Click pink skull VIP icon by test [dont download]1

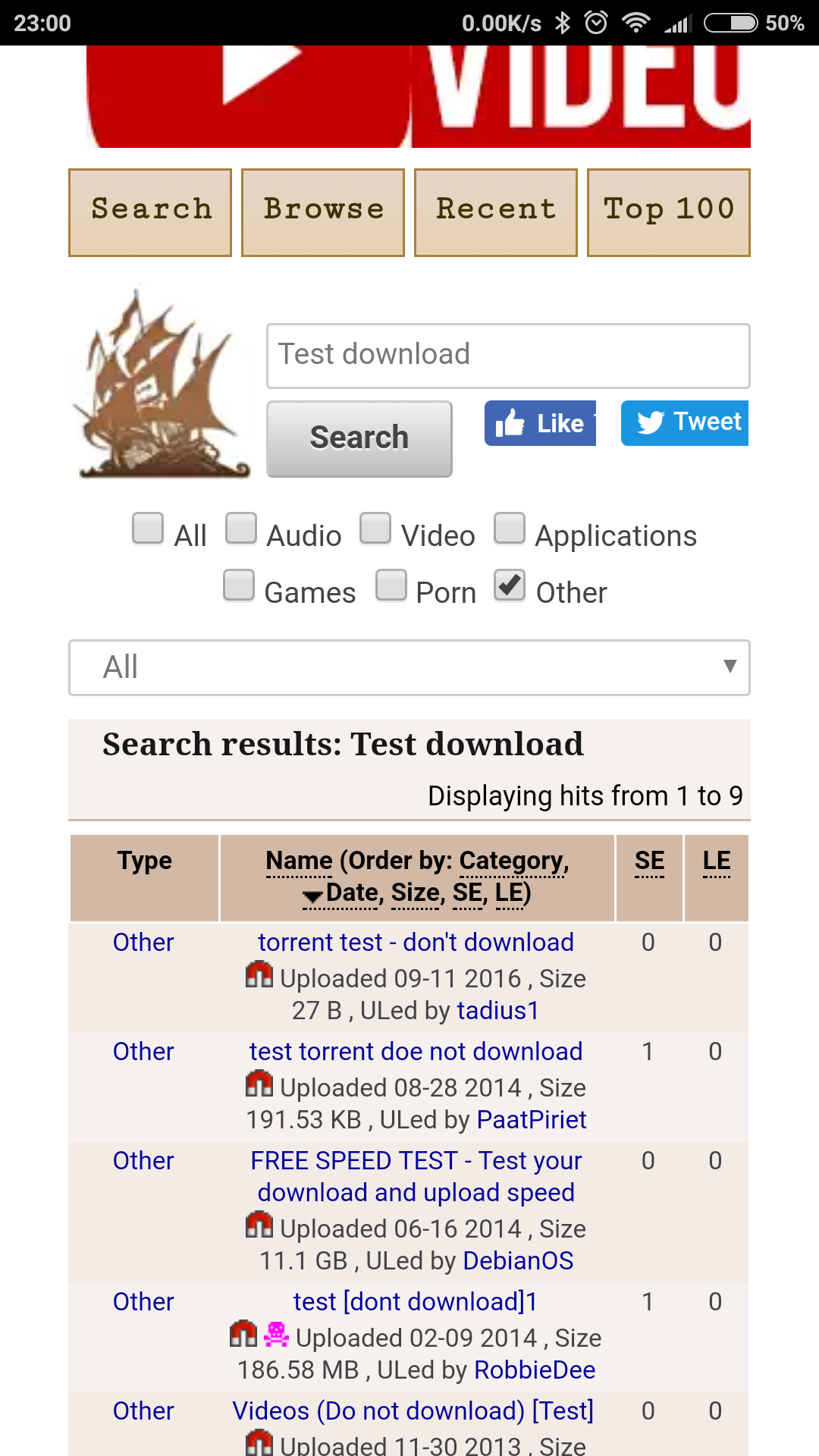point(276,1334)
